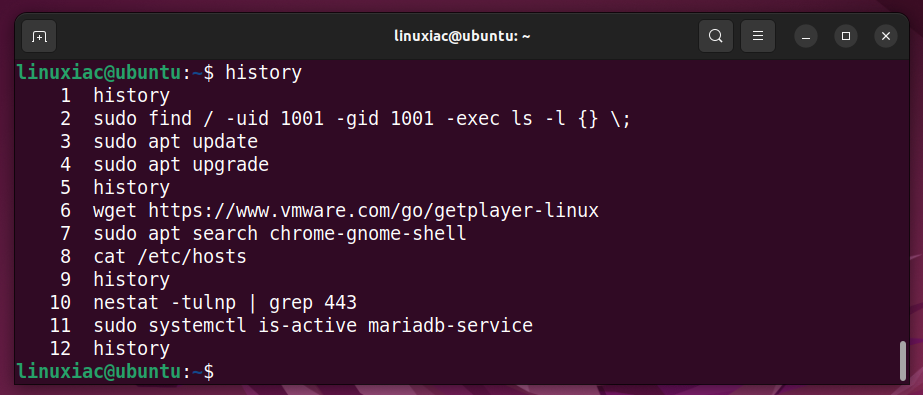Maximize the terminal window
The height and width of the screenshot is (395, 923).
coord(846,36)
